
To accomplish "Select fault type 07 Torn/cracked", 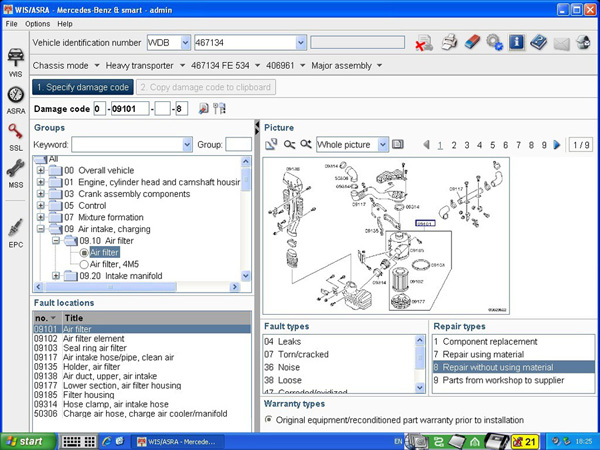I will [338, 354].
